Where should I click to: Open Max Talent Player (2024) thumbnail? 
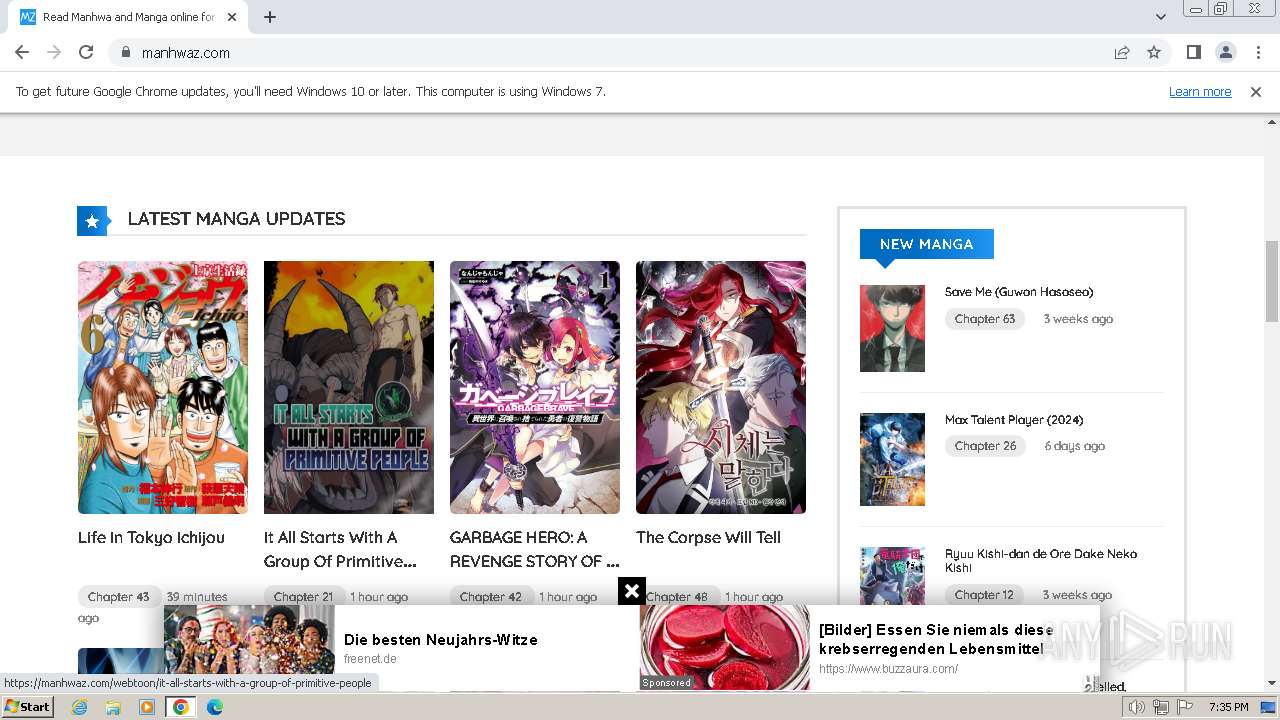892,459
